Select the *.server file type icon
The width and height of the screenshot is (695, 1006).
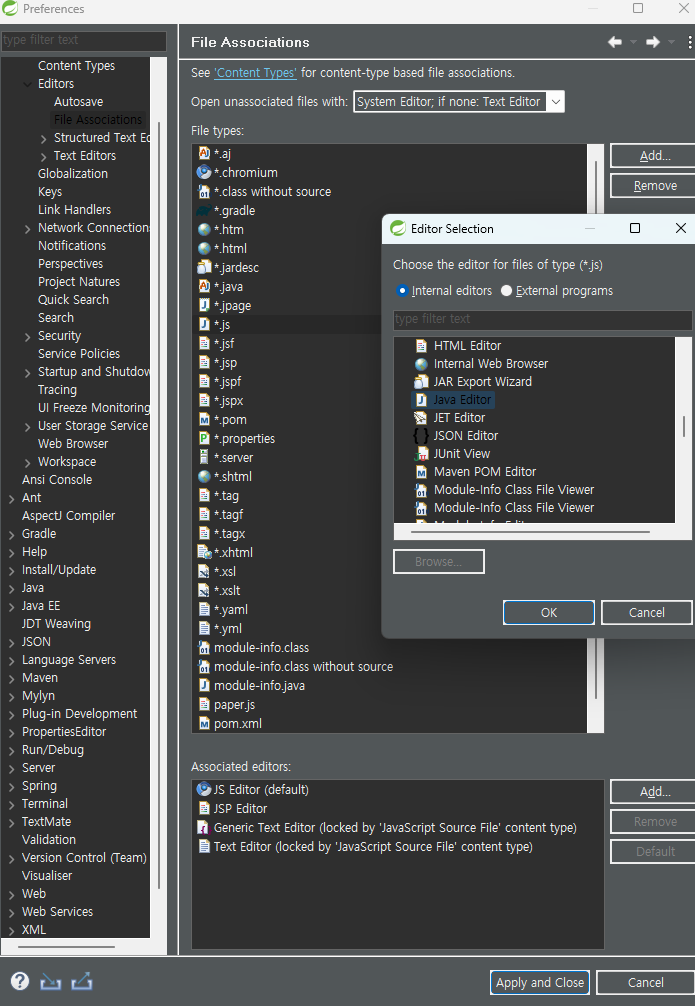tap(204, 457)
